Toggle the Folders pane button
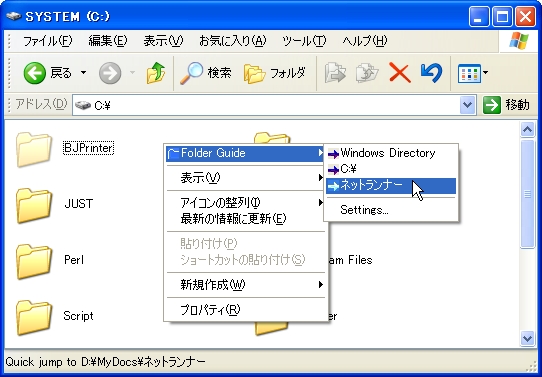This screenshot has height=377, width=542. click(x=275, y=73)
